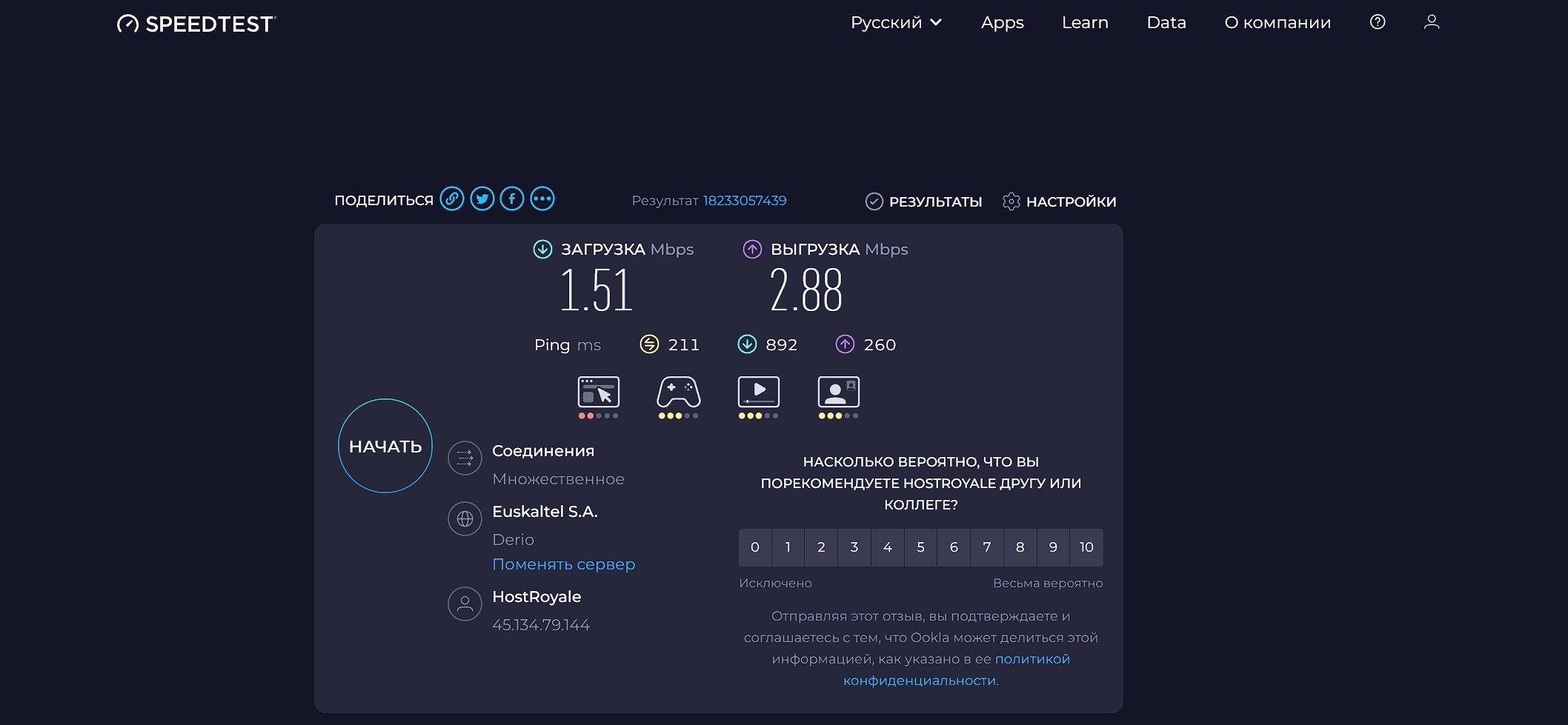Choose rating 5 on the recommendation scale

pos(920,547)
